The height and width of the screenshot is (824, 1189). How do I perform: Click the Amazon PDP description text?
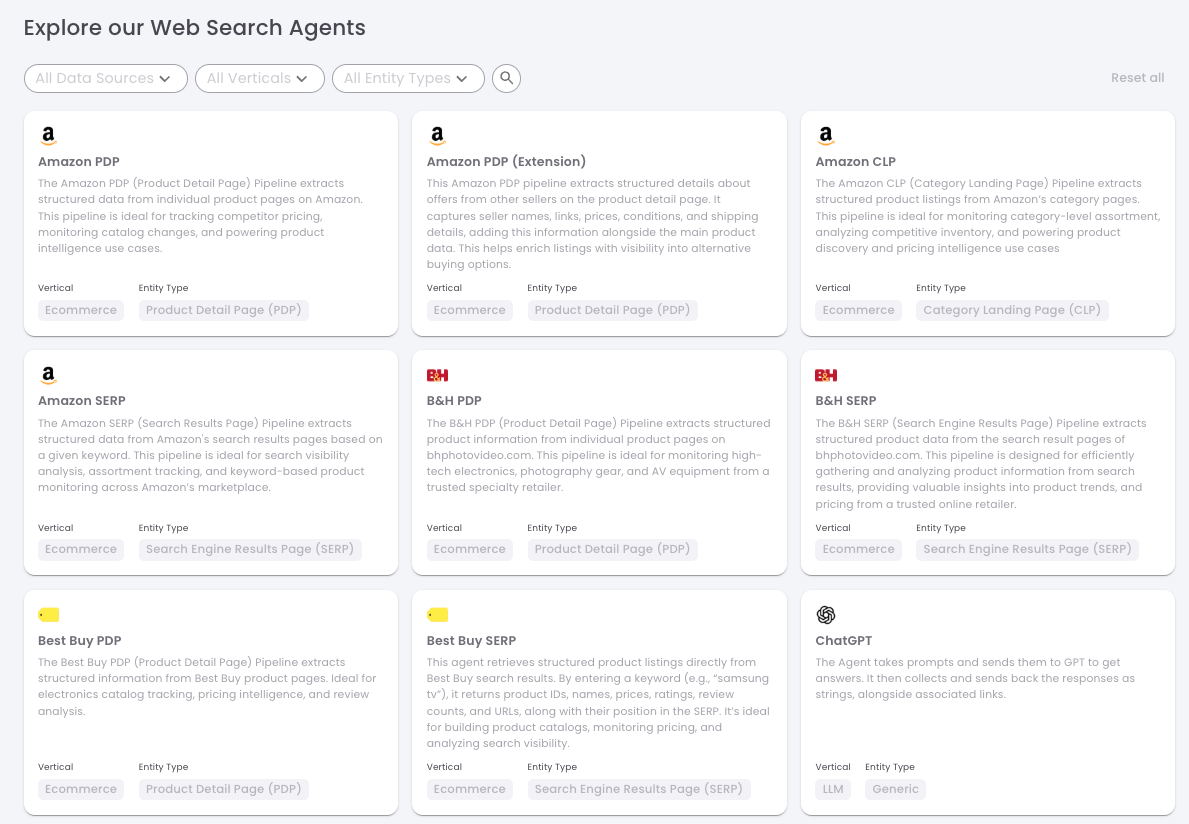pyautogui.click(x=201, y=216)
